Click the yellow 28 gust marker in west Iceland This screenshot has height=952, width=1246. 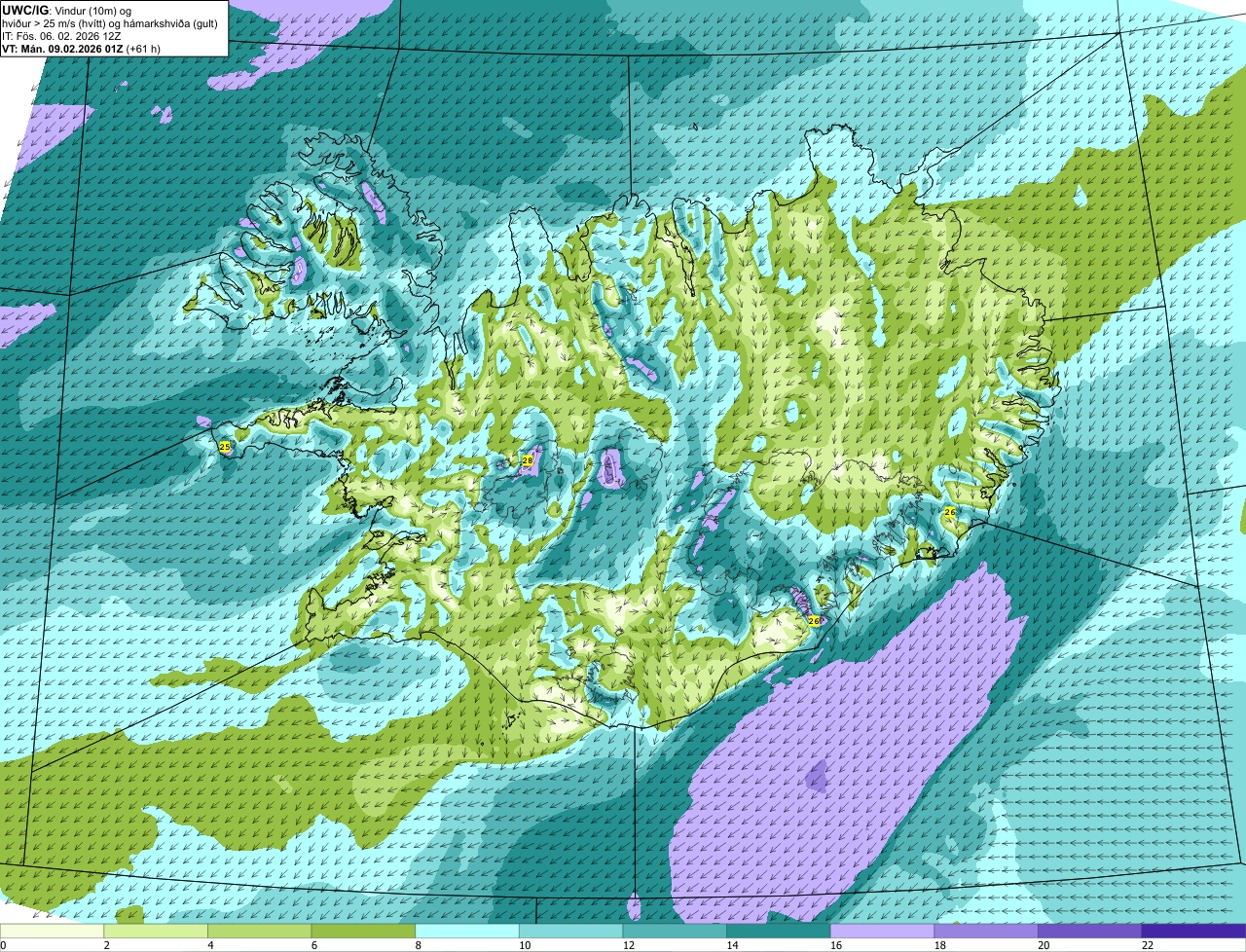click(x=528, y=460)
